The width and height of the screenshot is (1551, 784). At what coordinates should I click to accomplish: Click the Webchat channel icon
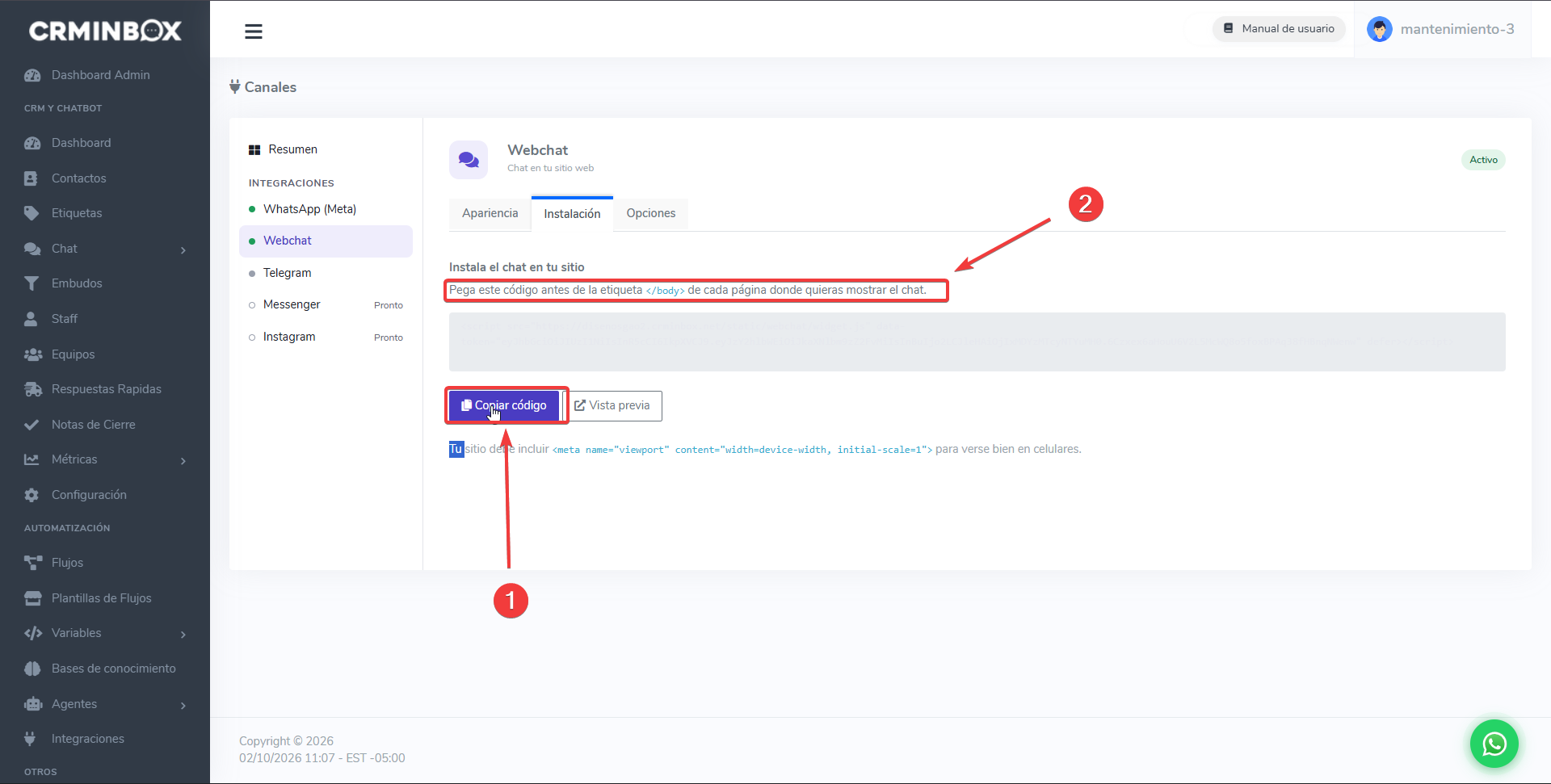coord(469,160)
